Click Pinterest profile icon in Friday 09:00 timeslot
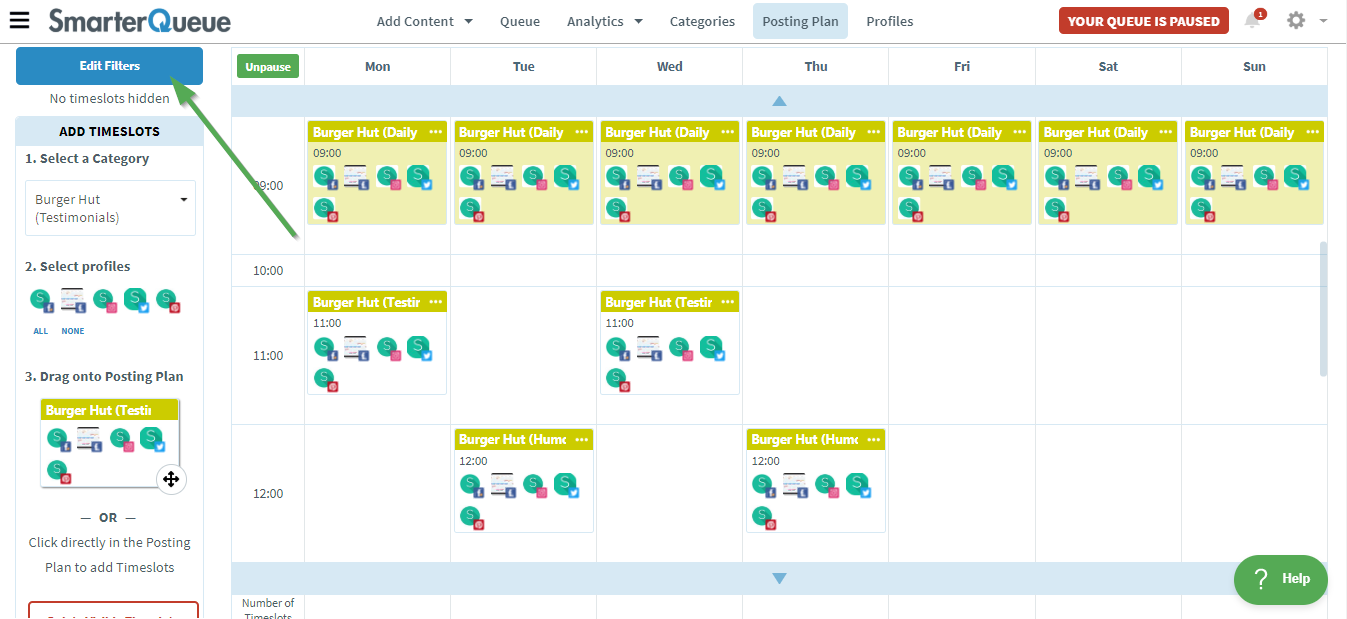Image resolution: width=1347 pixels, height=619 pixels. [x=910, y=209]
